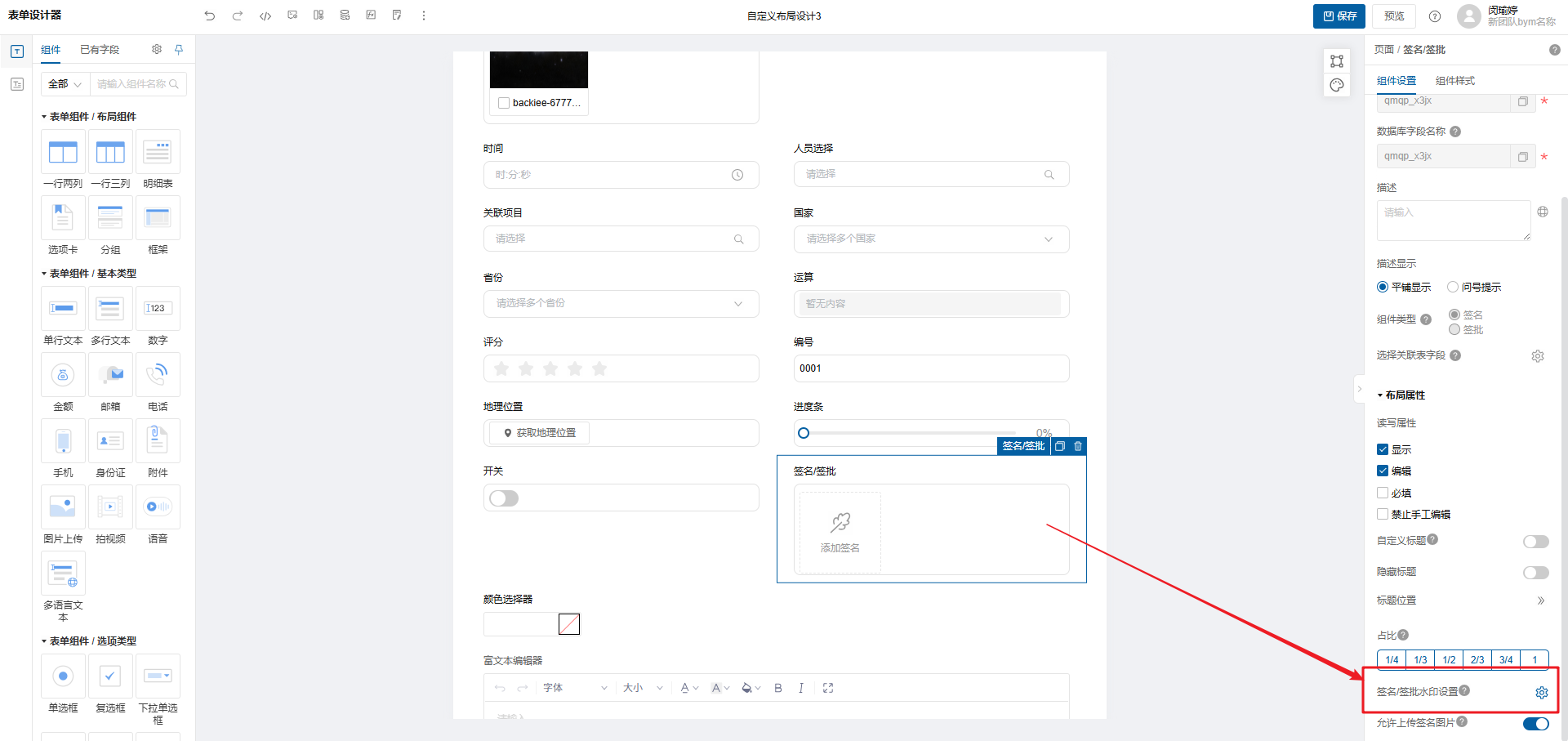Open the 全部 category dropdown
Image resolution: width=1568 pixels, height=741 pixels.
tap(65, 84)
